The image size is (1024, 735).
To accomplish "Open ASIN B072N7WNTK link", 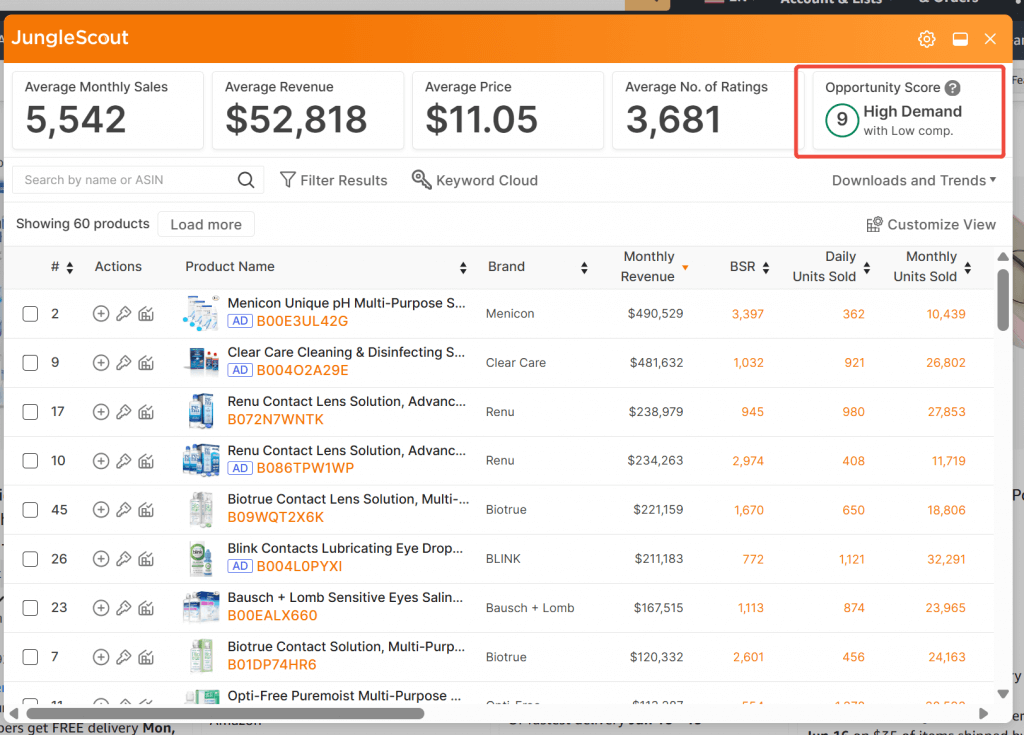I will pos(276,419).
